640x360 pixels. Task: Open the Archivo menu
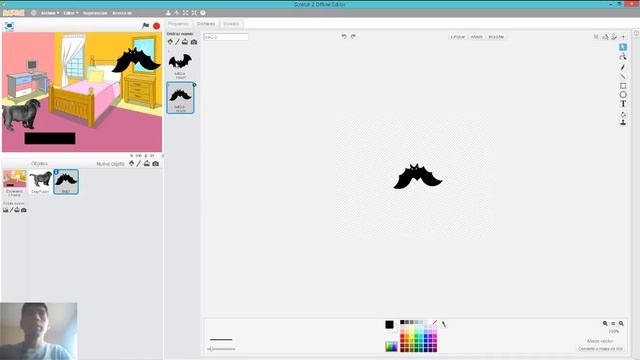[50, 13]
